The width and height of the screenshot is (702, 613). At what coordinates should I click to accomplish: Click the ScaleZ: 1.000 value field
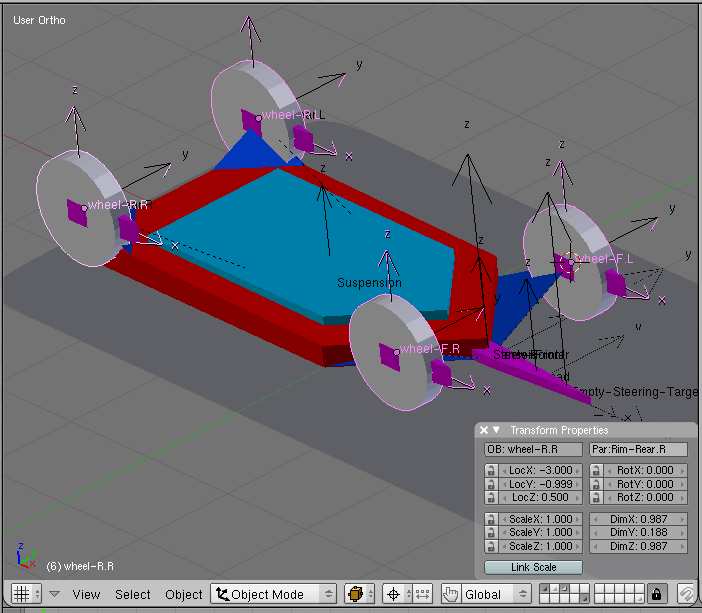[540, 546]
